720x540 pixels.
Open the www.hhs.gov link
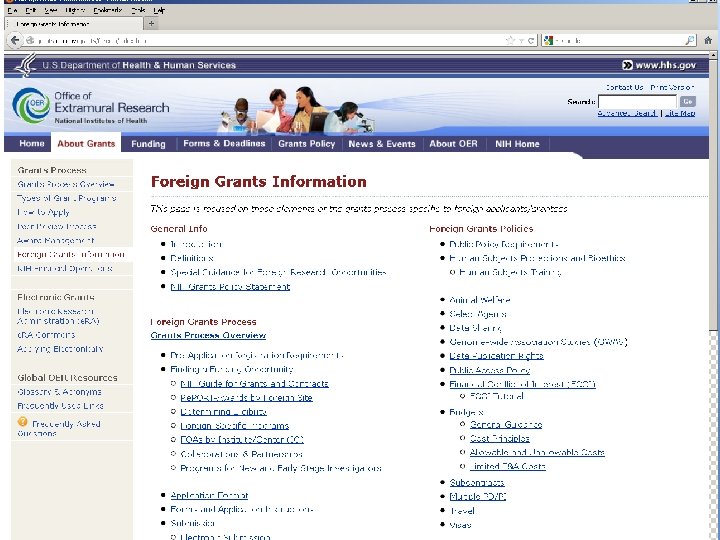coord(659,65)
